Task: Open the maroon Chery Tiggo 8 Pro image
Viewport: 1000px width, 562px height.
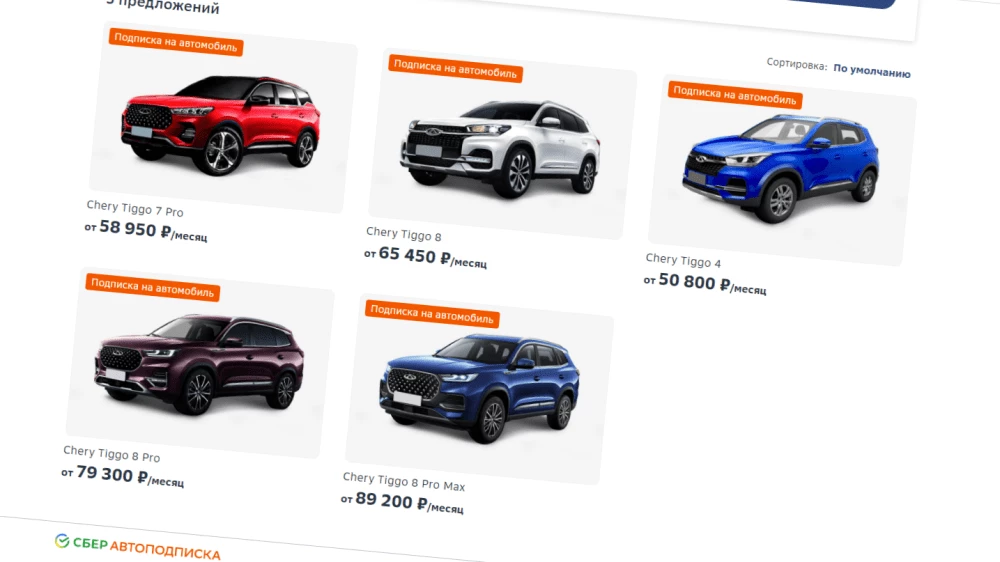Action: tap(200, 363)
